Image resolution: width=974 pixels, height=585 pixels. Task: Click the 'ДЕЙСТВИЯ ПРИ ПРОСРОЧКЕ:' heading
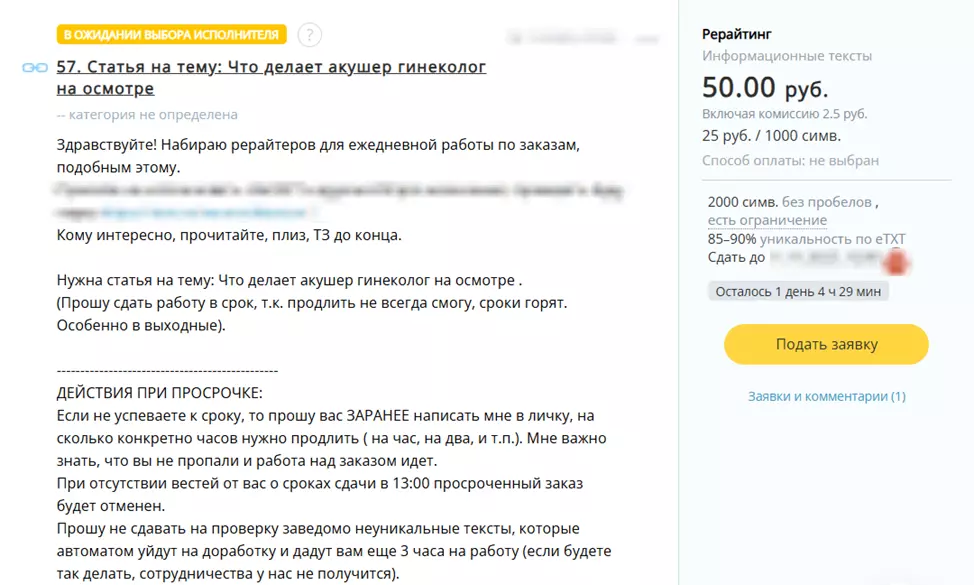click(x=160, y=393)
